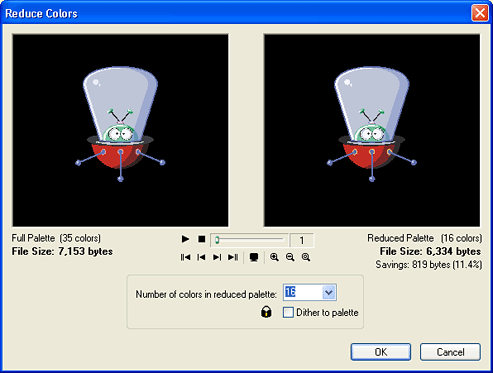Viewport: 493px width, 373px height.
Task: Click the Cancel button
Action: (450, 352)
